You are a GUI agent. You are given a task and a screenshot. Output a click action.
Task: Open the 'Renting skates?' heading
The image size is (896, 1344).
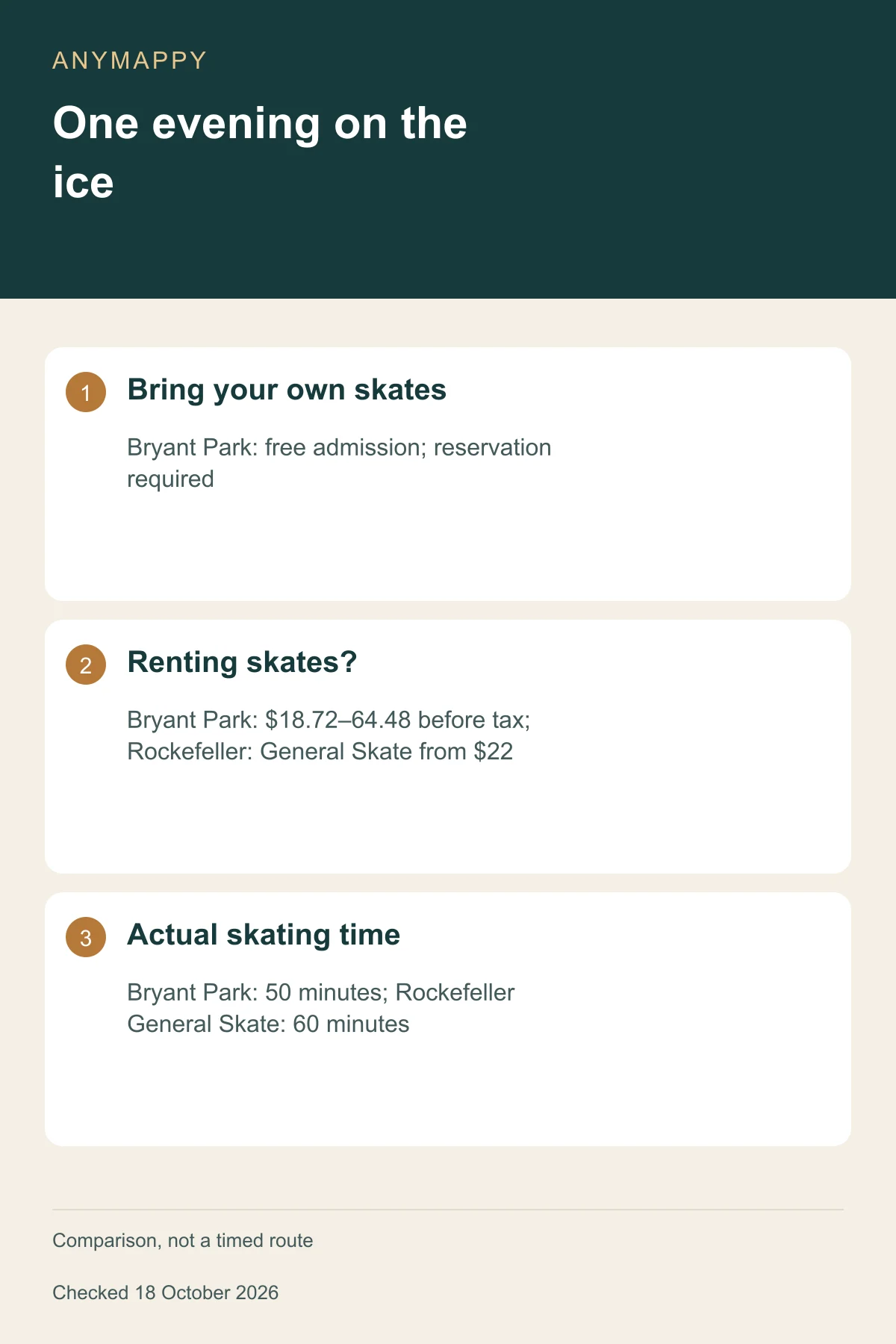242,662
